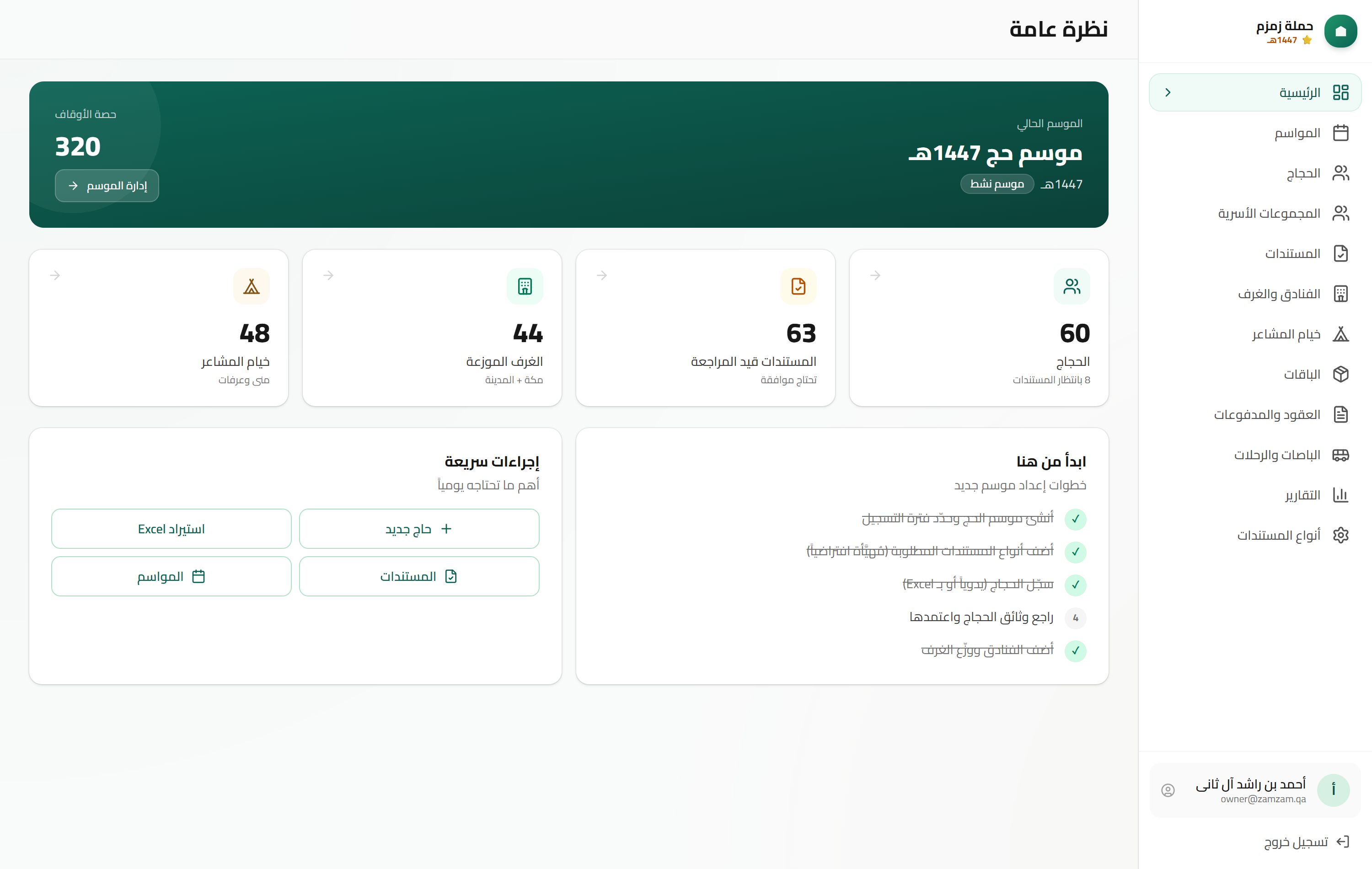Open the arrow on المستندات قيد المراجعة card
1372x869 pixels.
click(602, 275)
